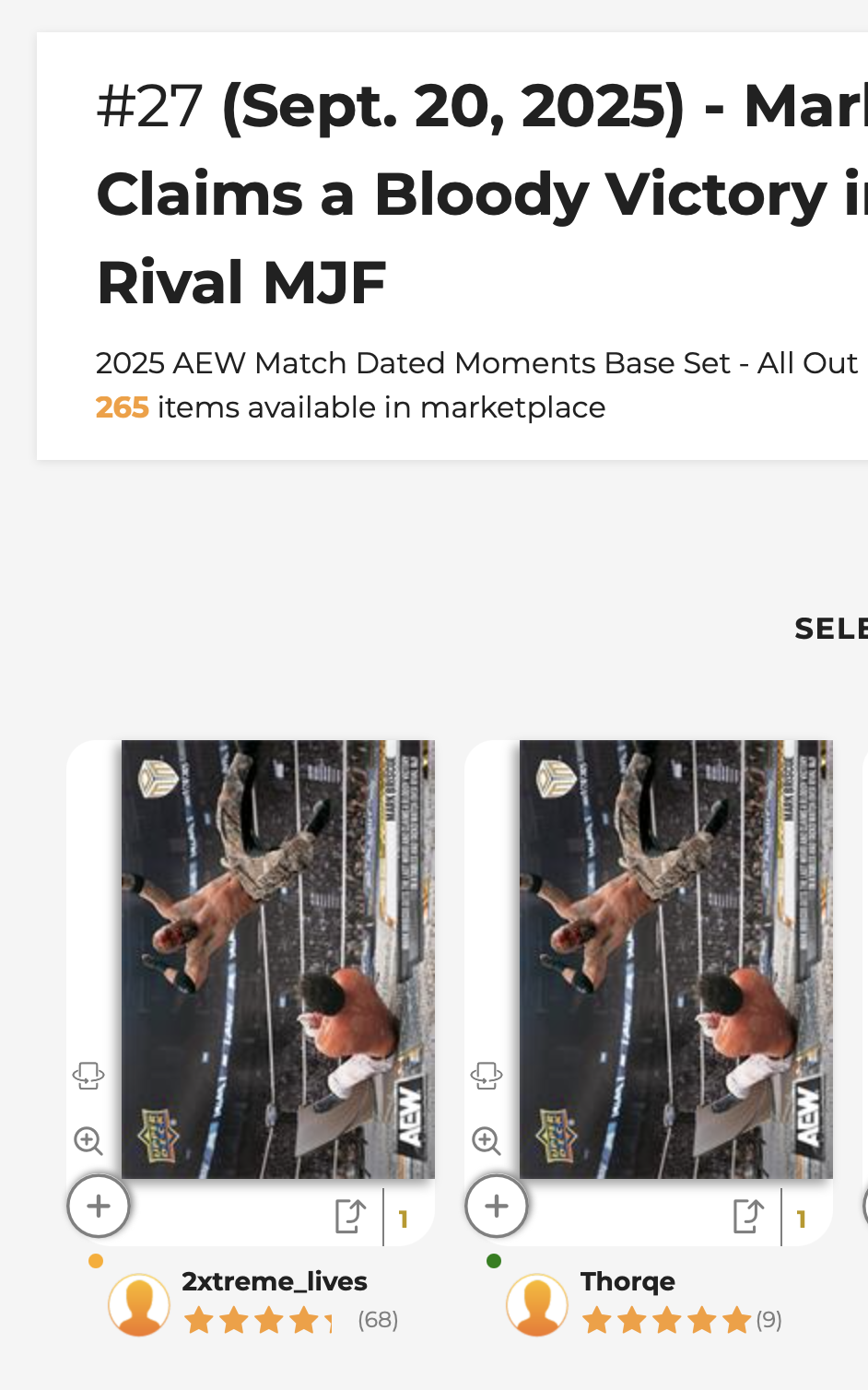Flip the 2xtreme_lives card with rotate icon
868x1390 pixels.
coord(88,1075)
